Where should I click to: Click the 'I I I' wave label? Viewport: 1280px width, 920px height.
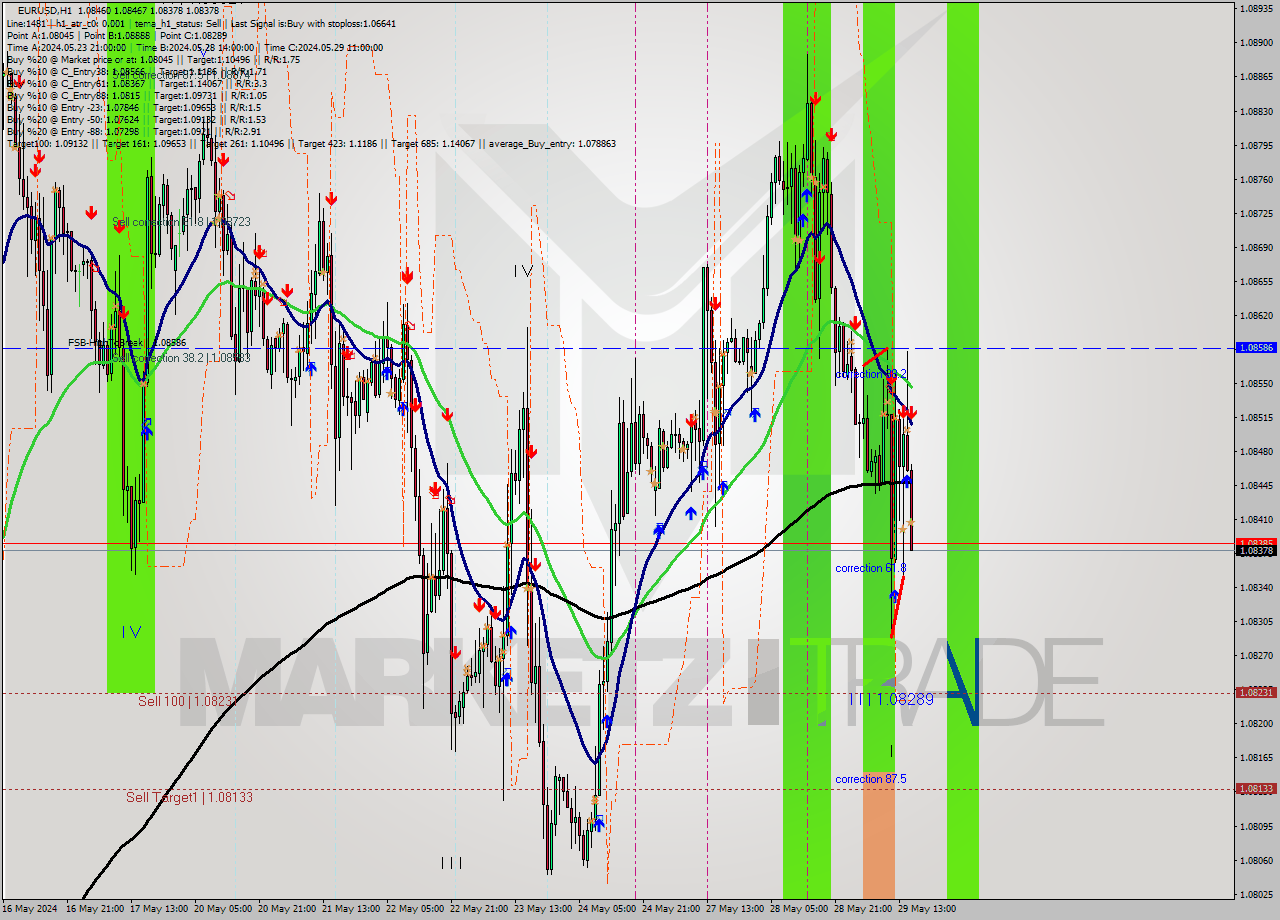pos(452,862)
